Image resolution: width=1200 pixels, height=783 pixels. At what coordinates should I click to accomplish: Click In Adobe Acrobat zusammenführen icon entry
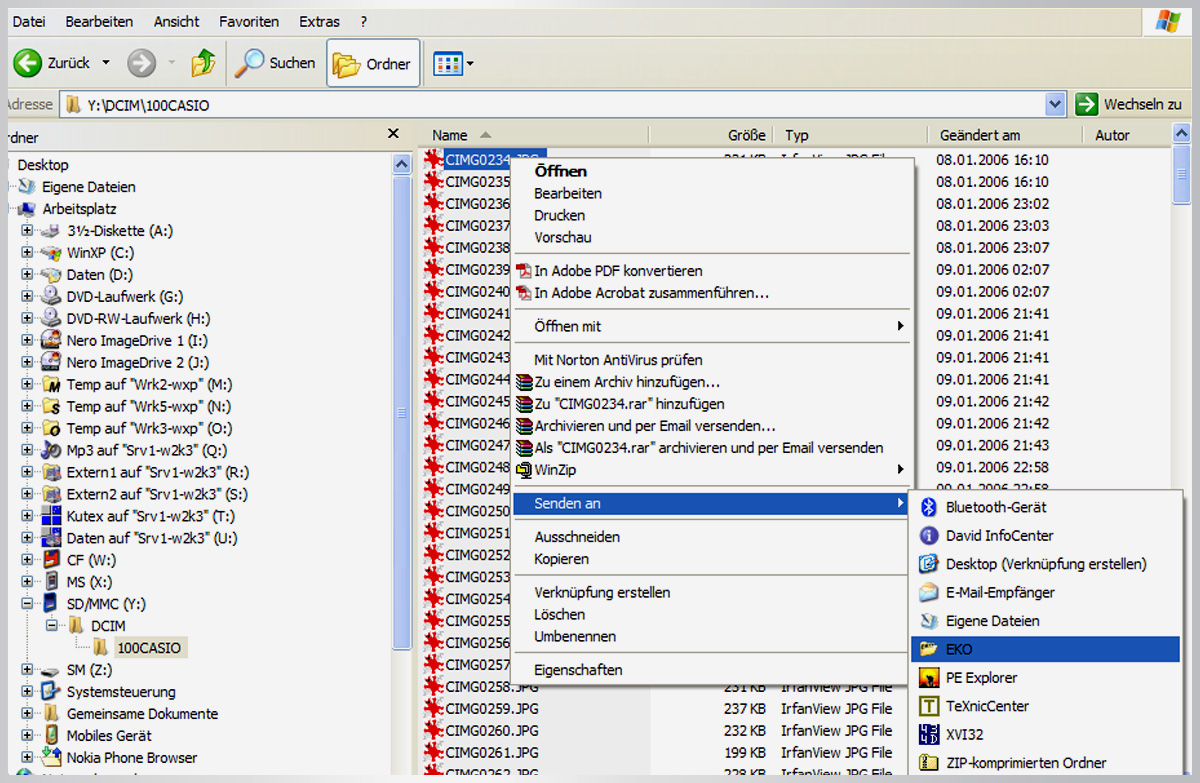(712, 293)
